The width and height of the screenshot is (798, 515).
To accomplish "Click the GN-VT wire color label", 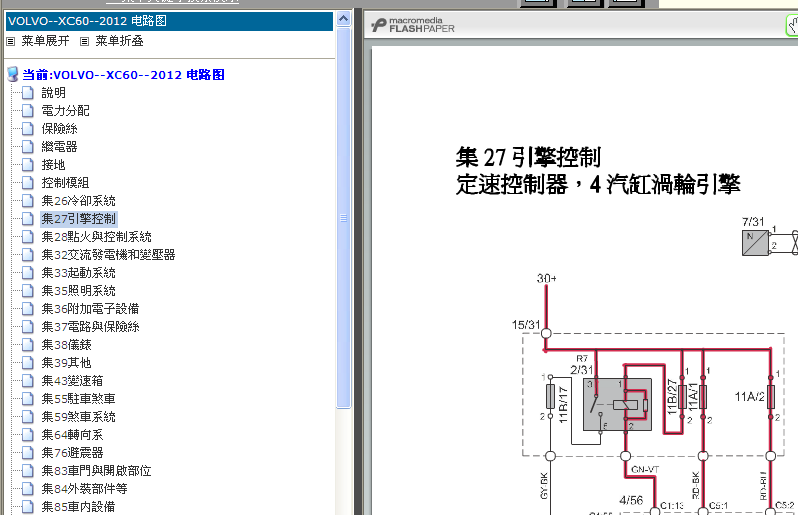I will click(x=645, y=470).
